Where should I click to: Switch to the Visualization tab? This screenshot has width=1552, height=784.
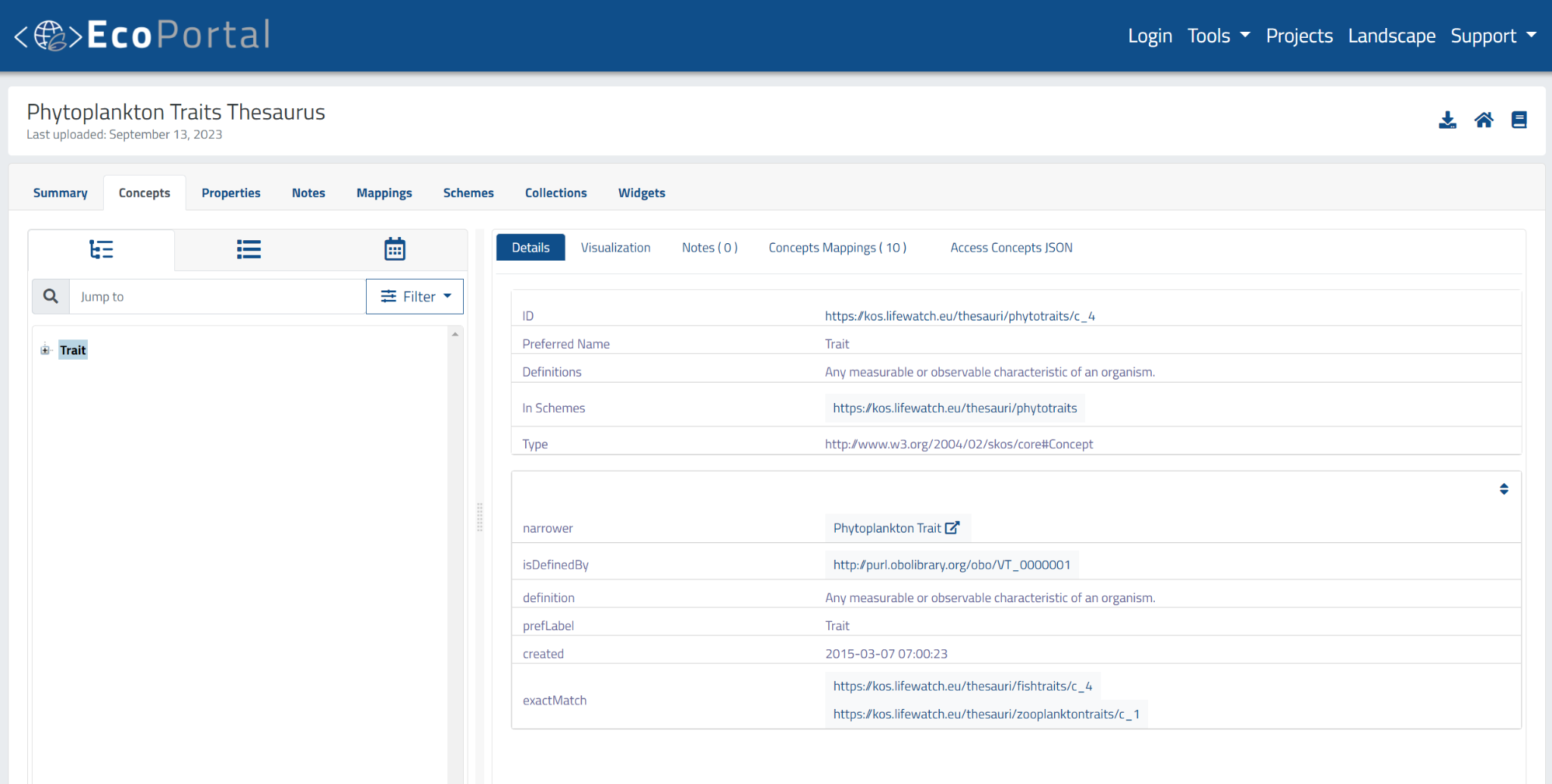tap(615, 247)
